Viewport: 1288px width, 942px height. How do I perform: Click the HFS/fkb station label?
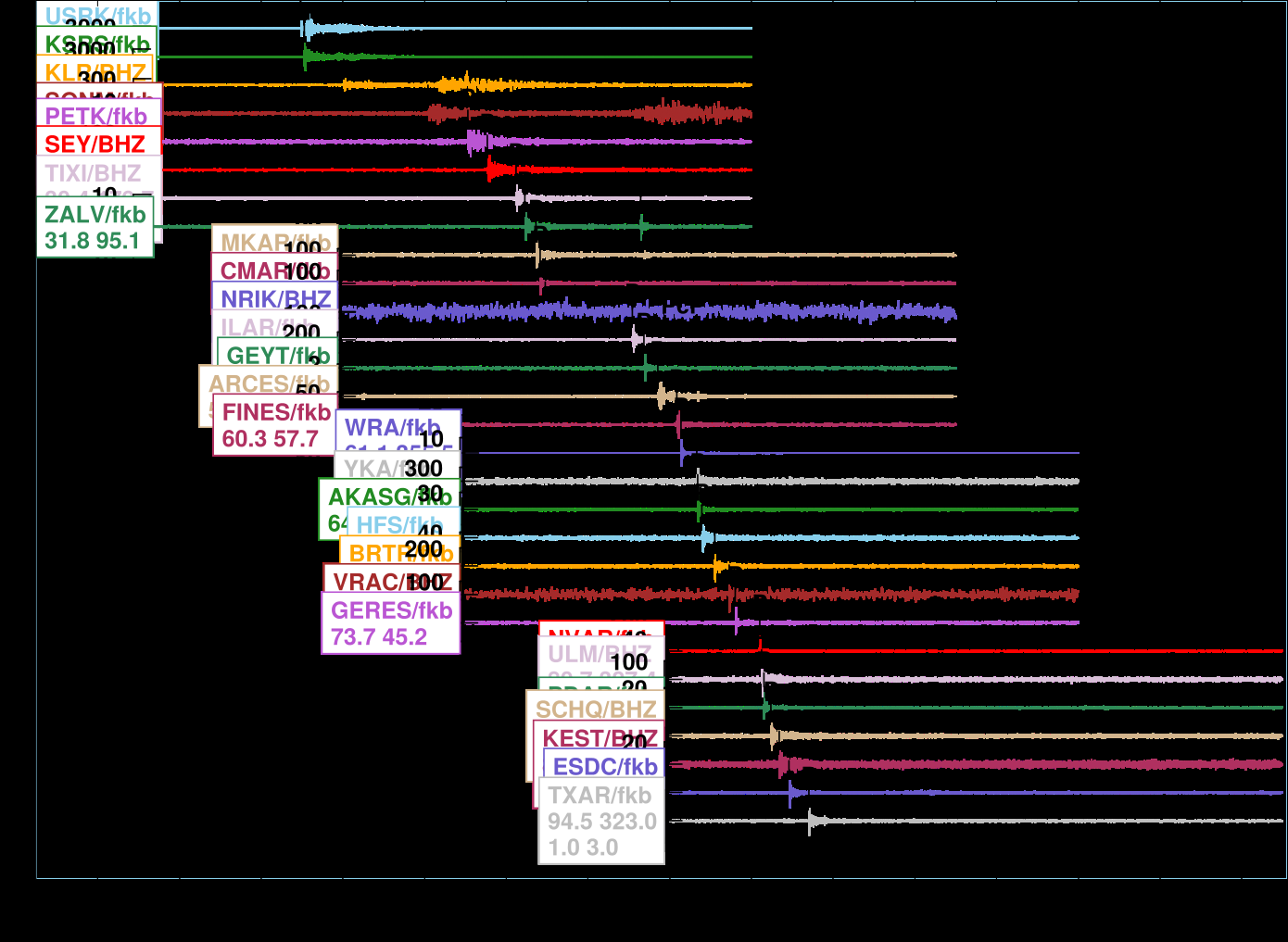coord(399,525)
